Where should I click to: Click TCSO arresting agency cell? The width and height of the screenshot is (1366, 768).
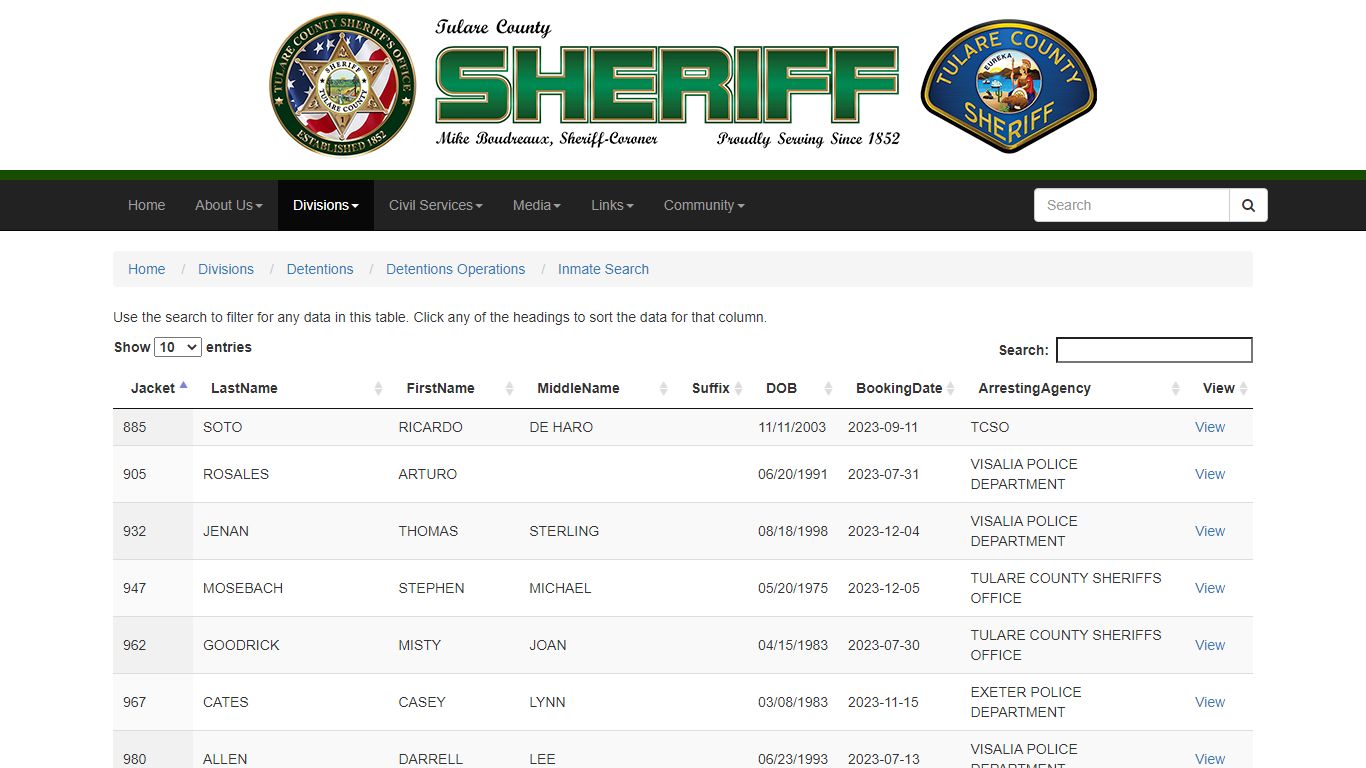tap(1073, 427)
